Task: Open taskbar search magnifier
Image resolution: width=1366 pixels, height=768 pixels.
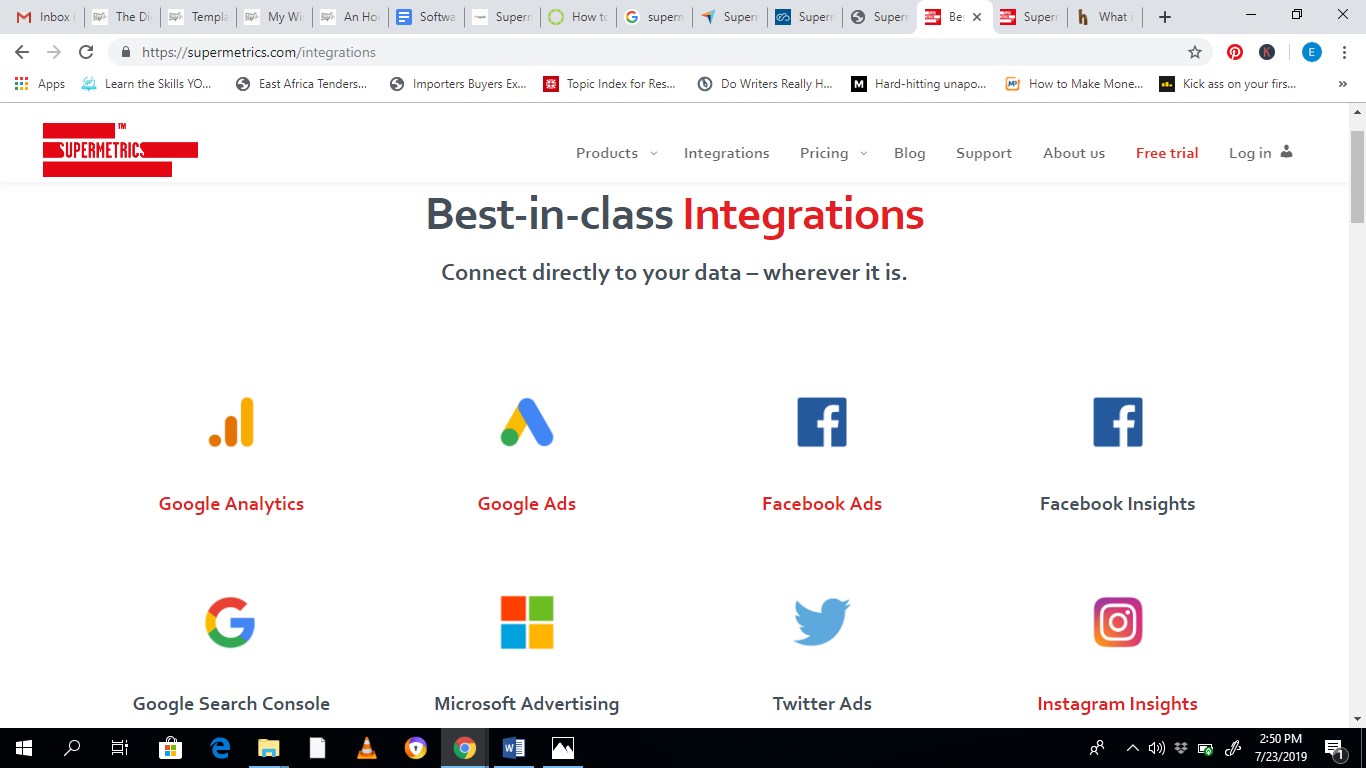Action: tap(72, 748)
